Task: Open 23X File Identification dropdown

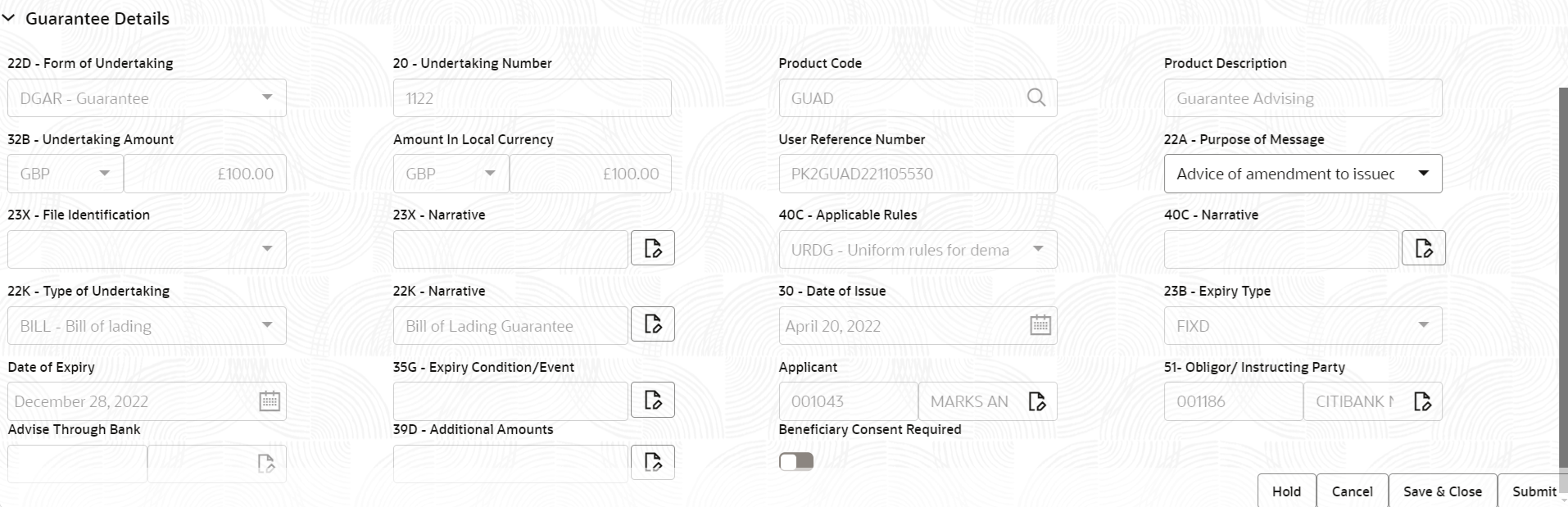Action: point(147,249)
